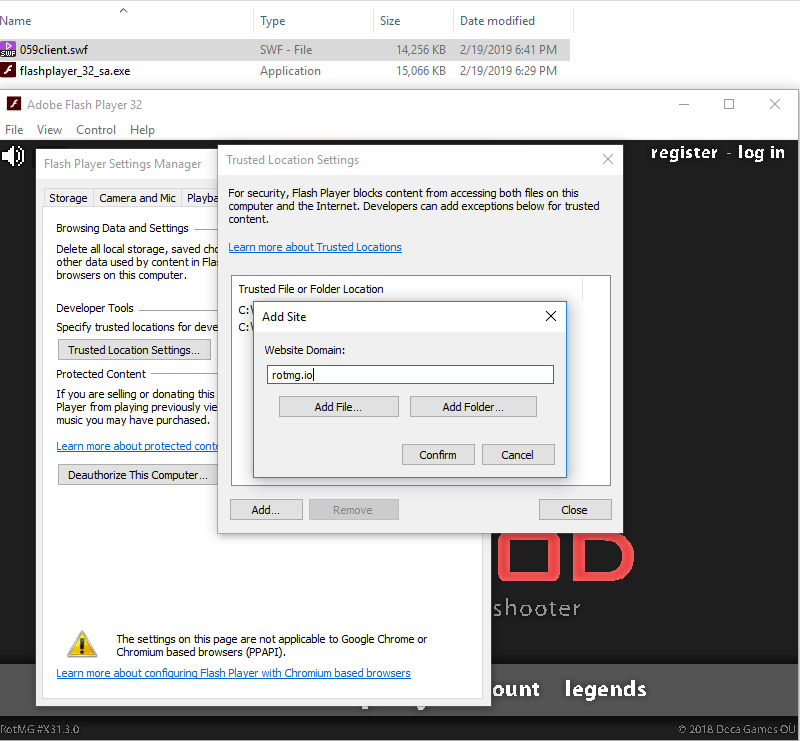Open the View menu in Flash Player
Screen dimensions: 800x741
click(49, 130)
